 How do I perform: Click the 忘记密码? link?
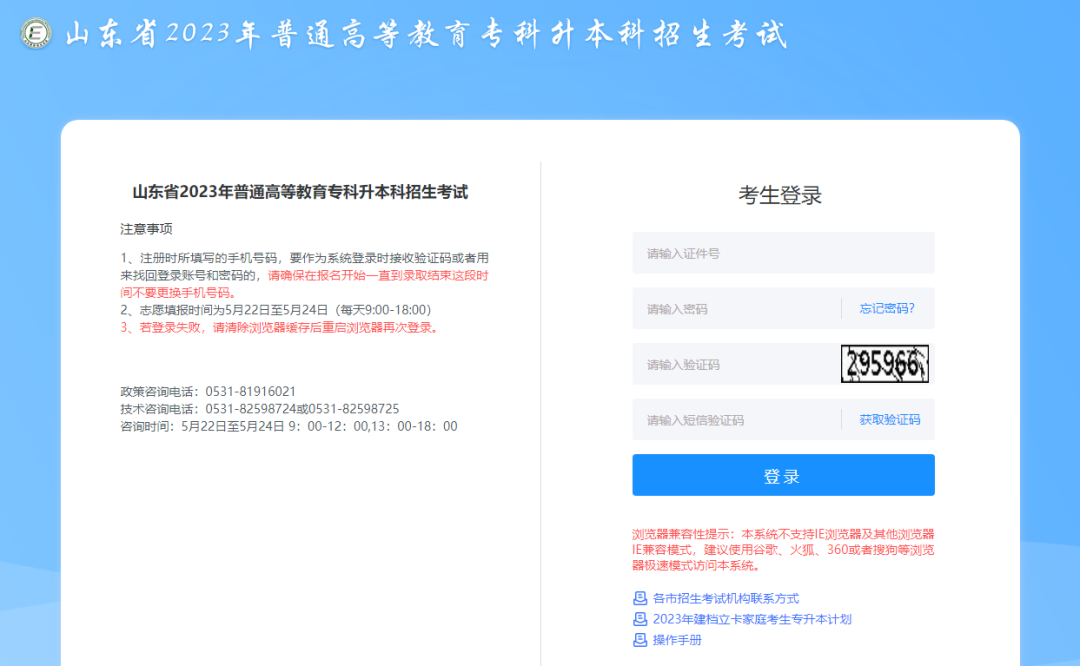[887, 309]
